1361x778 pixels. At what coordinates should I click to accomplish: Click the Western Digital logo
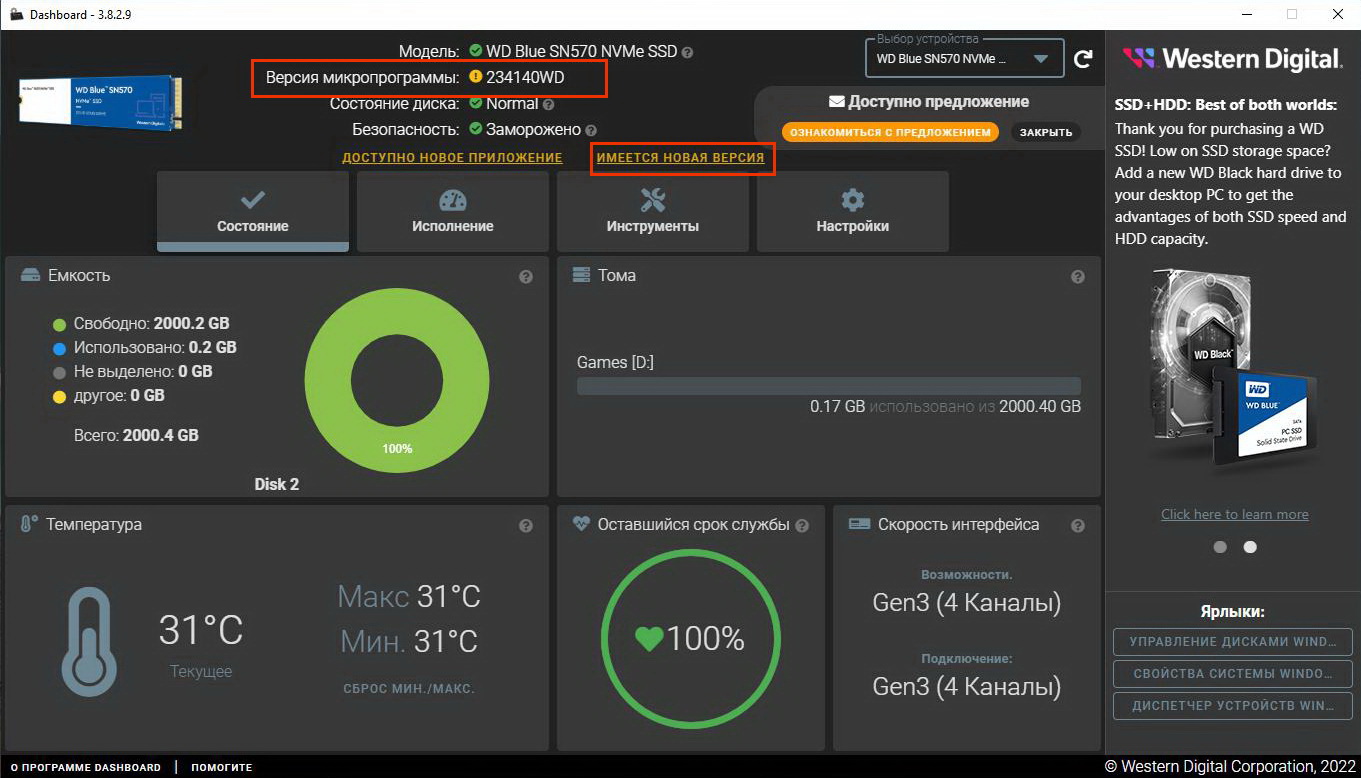1232,59
